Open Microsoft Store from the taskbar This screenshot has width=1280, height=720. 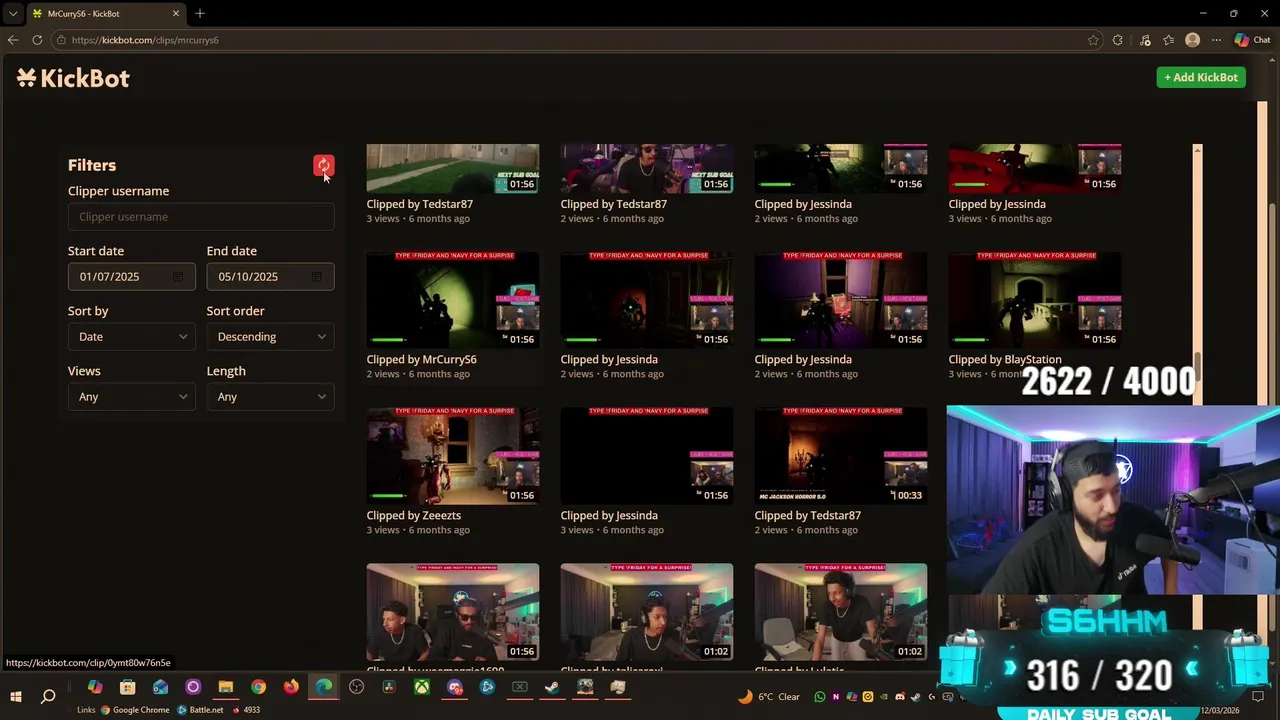tap(127, 687)
